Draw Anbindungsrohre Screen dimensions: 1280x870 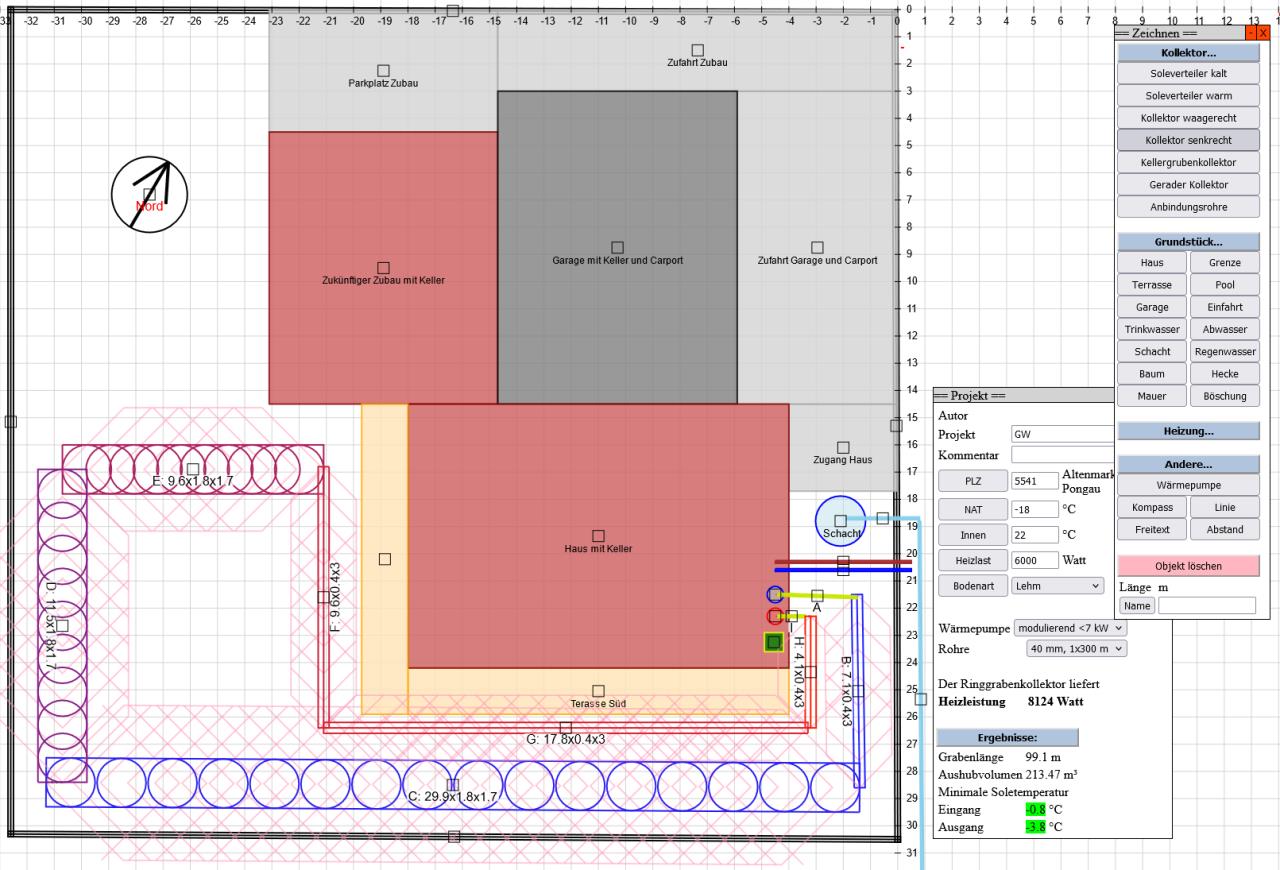pos(1188,207)
